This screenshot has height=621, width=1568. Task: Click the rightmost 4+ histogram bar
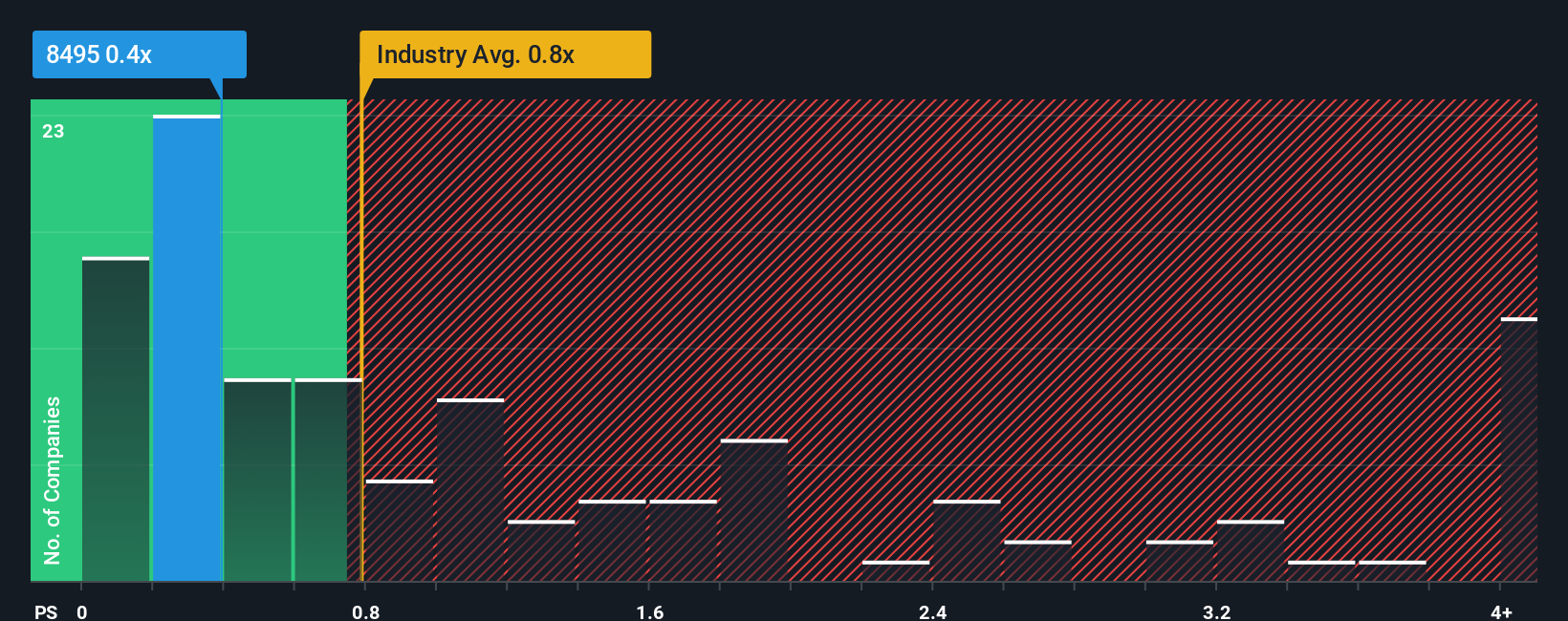(1519, 449)
